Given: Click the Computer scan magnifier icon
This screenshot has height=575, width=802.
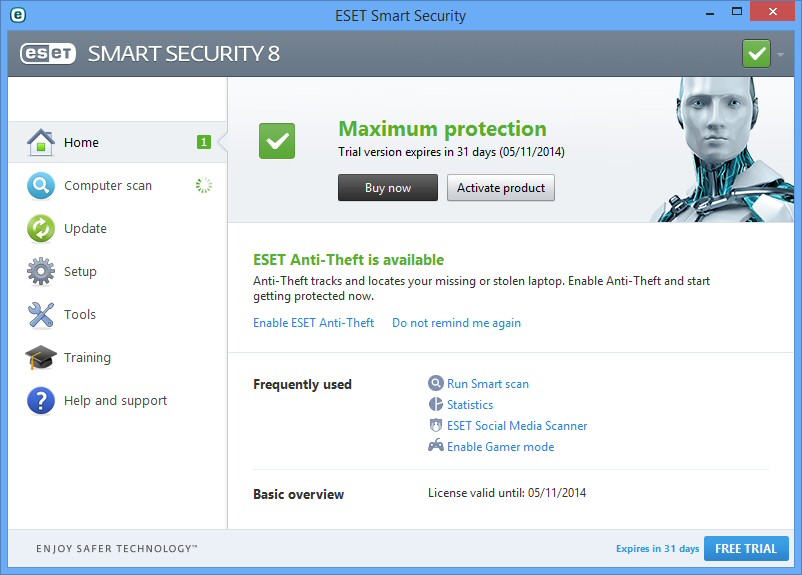Looking at the screenshot, I should click(40, 185).
